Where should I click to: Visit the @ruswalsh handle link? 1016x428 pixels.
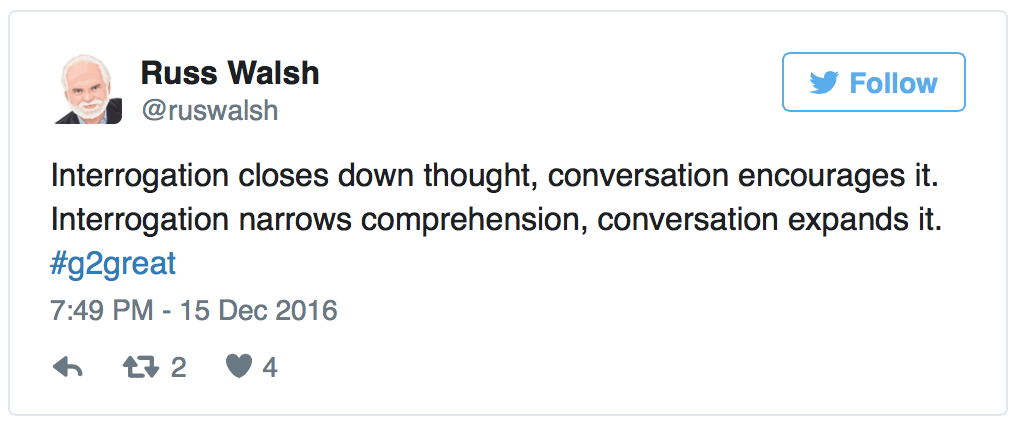coord(210,111)
